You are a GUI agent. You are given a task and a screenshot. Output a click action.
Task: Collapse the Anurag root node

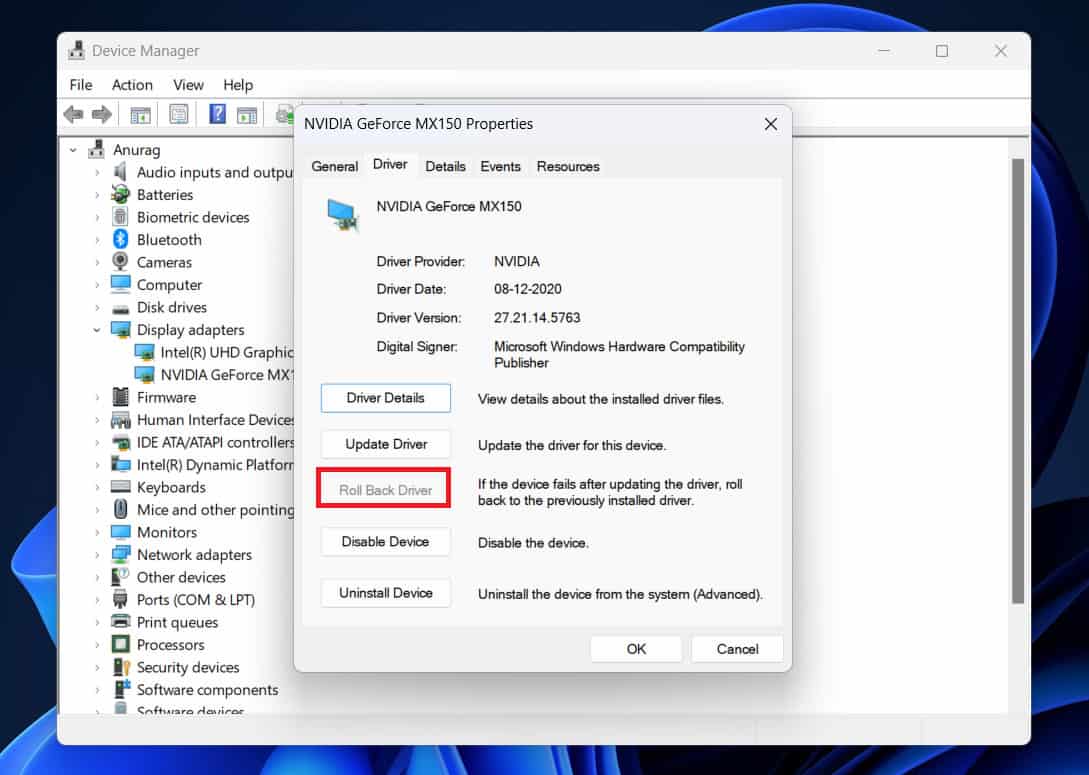tap(73, 149)
